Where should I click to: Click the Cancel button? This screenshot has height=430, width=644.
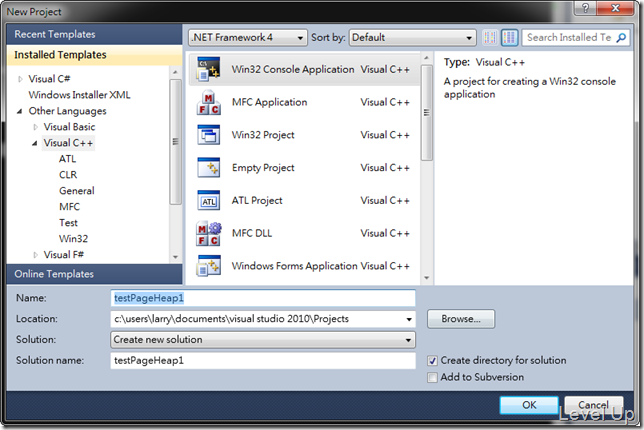[593, 405]
